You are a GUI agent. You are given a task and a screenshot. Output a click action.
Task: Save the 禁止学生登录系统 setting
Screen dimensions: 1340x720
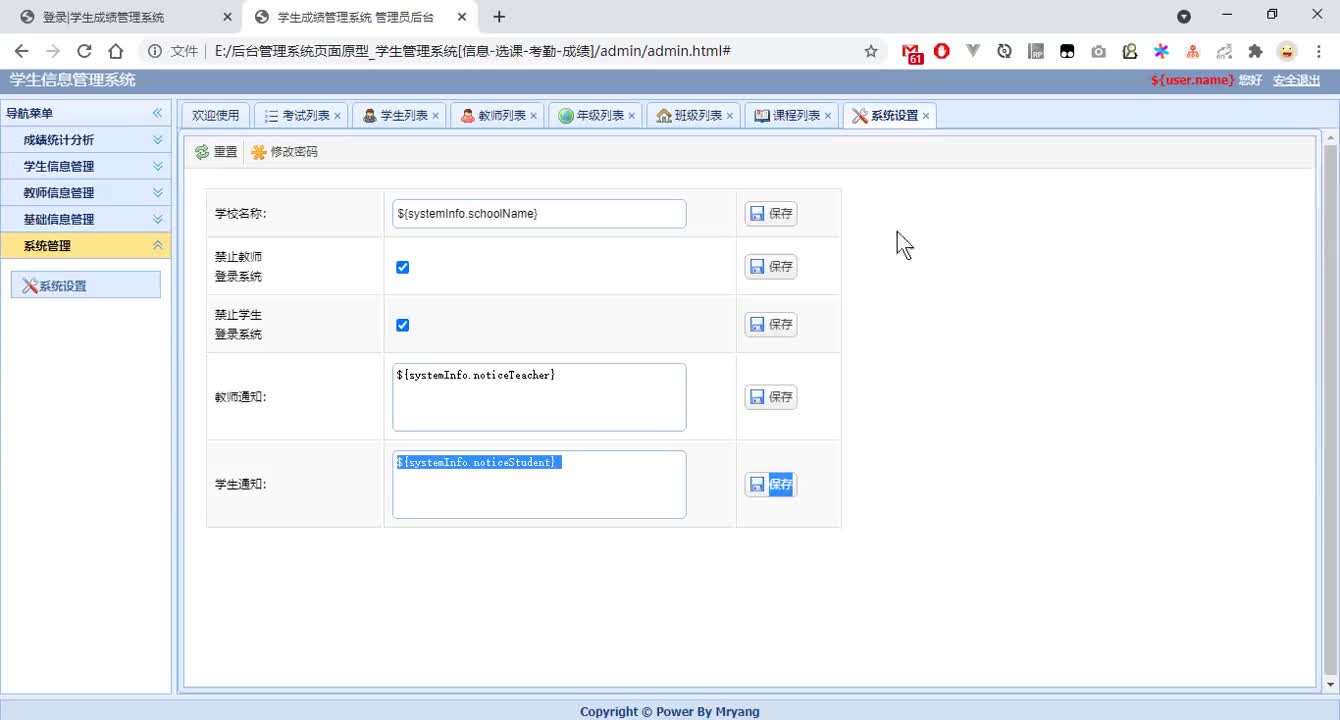coord(771,324)
